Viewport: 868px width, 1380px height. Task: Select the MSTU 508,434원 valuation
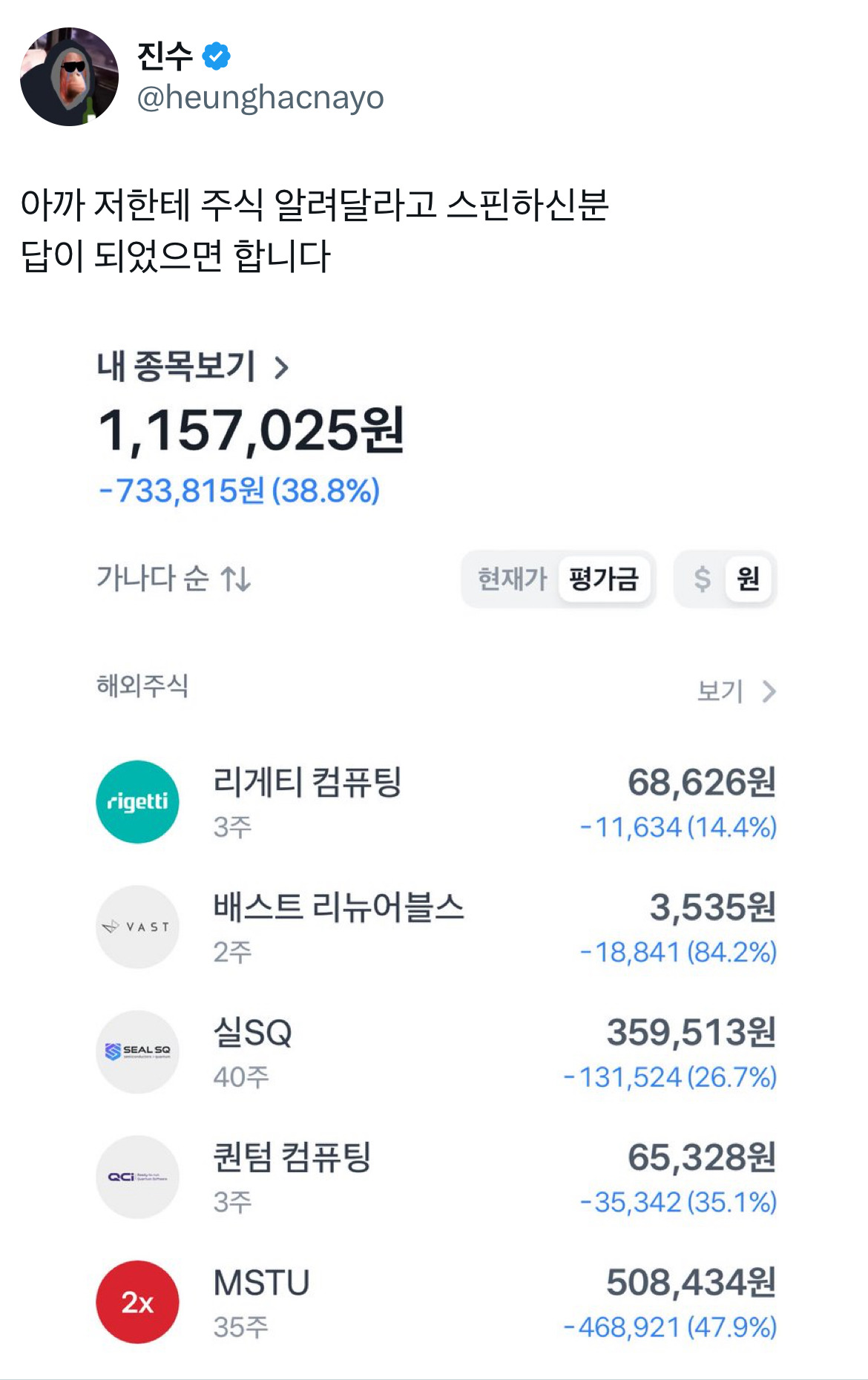click(691, 1283)
